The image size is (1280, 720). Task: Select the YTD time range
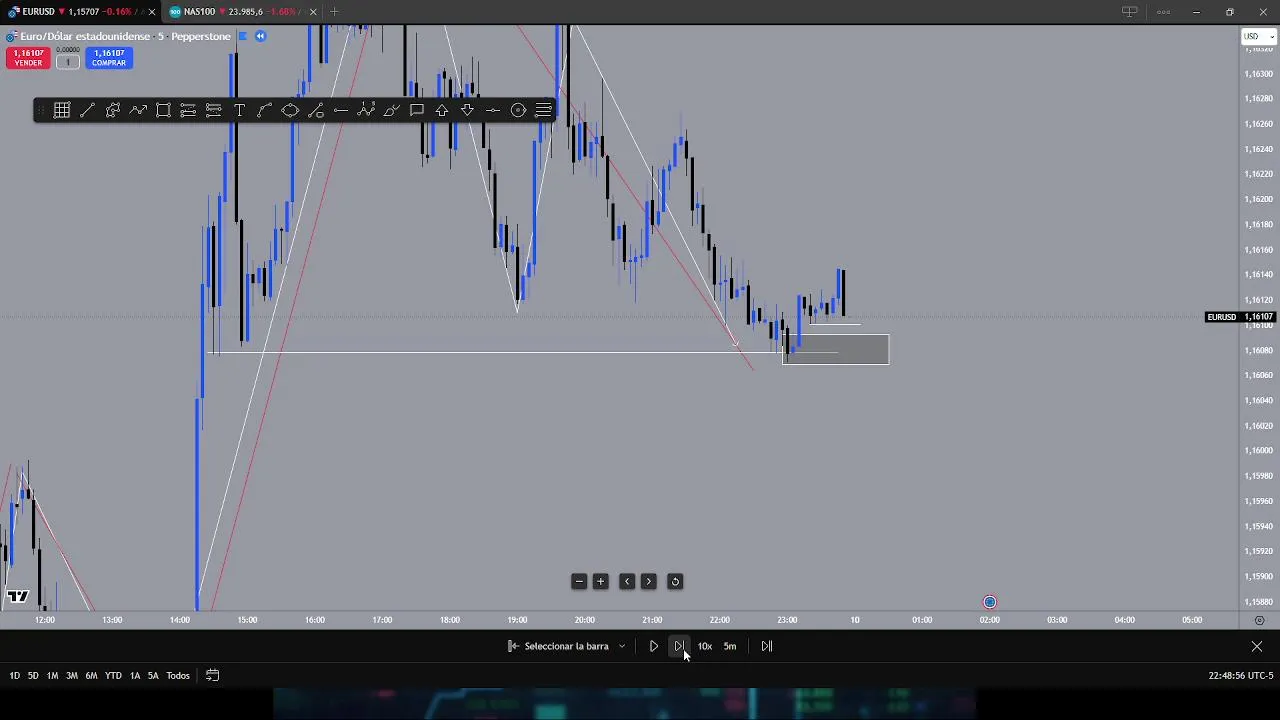click(113, 675)
